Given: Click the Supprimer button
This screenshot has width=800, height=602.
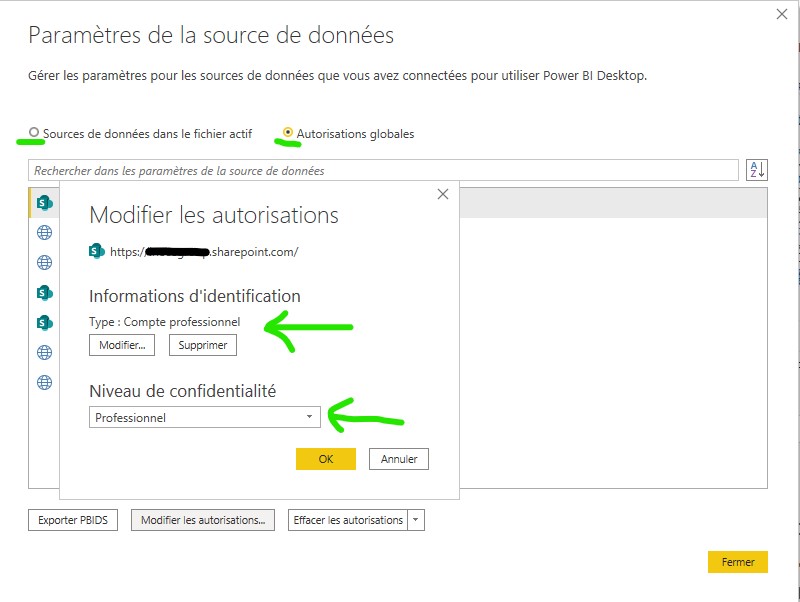Looking at the screenshot, I should click(203, 345).
